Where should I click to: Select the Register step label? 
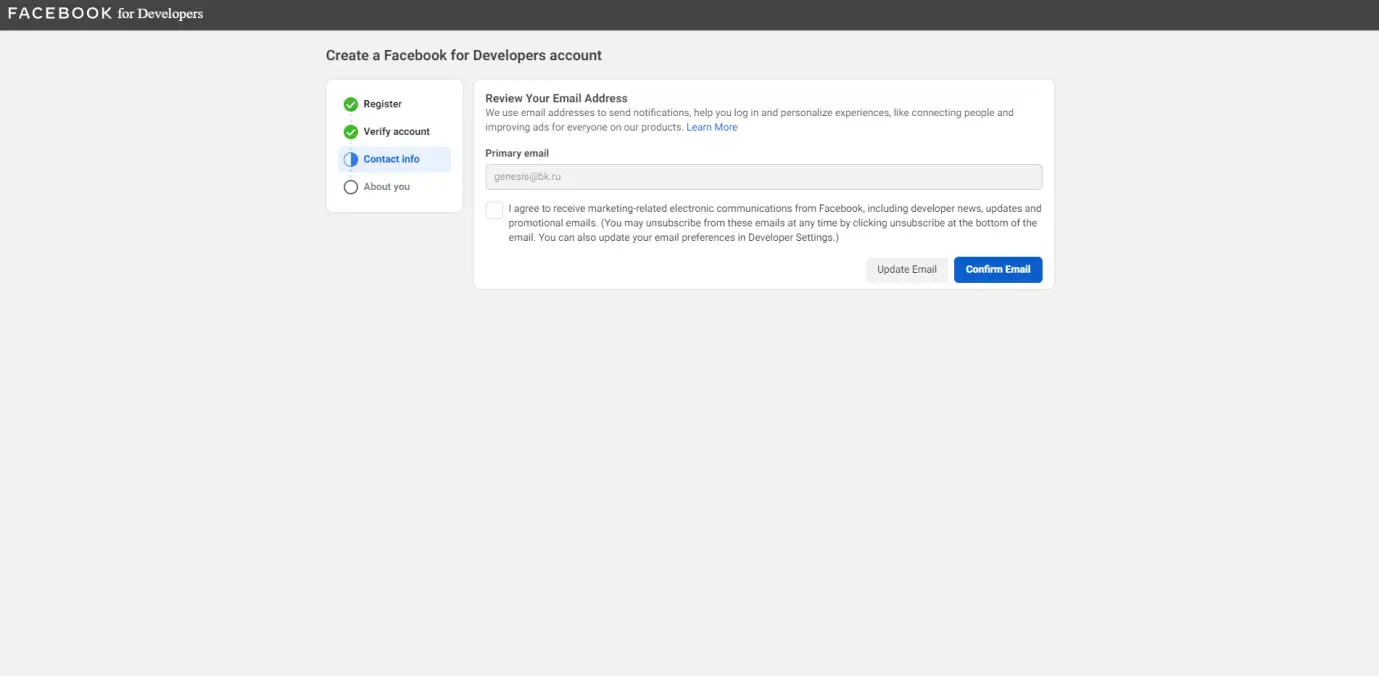tap(382, 104)
